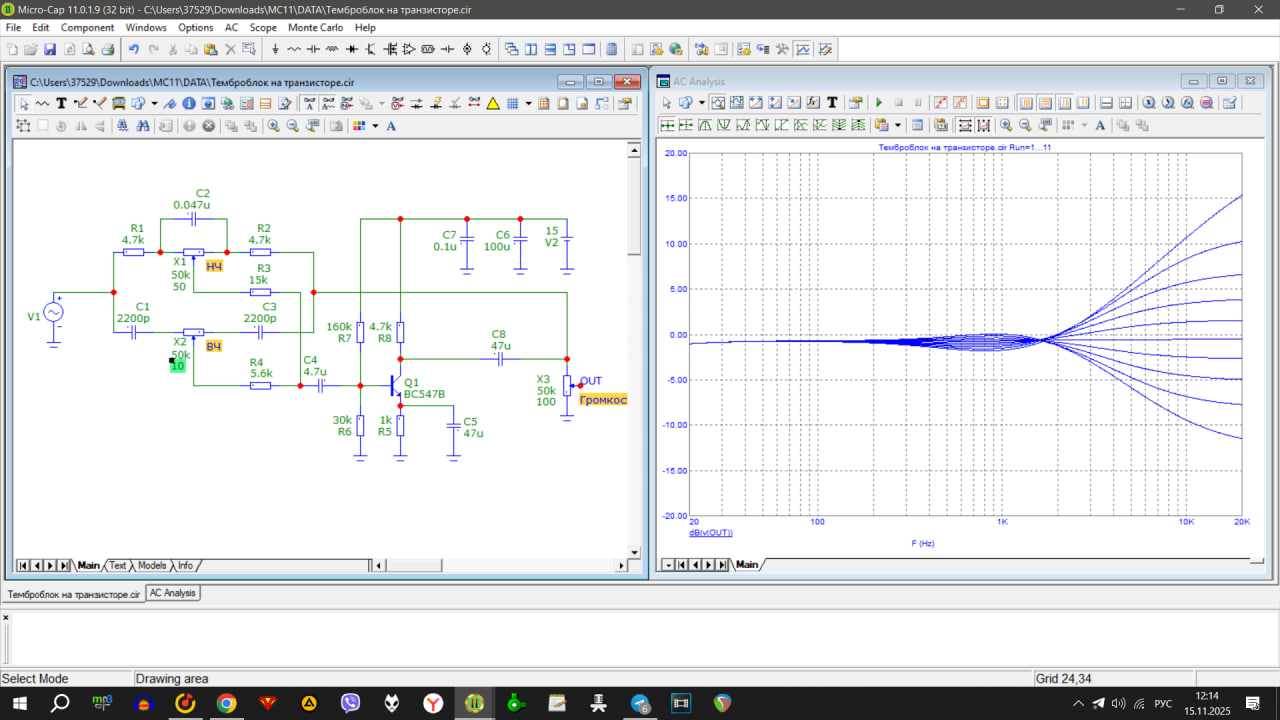Expand the dropdown arrow in AC Analysis toolbar
The image size is (1280, 720).
(x=701, y=103)
